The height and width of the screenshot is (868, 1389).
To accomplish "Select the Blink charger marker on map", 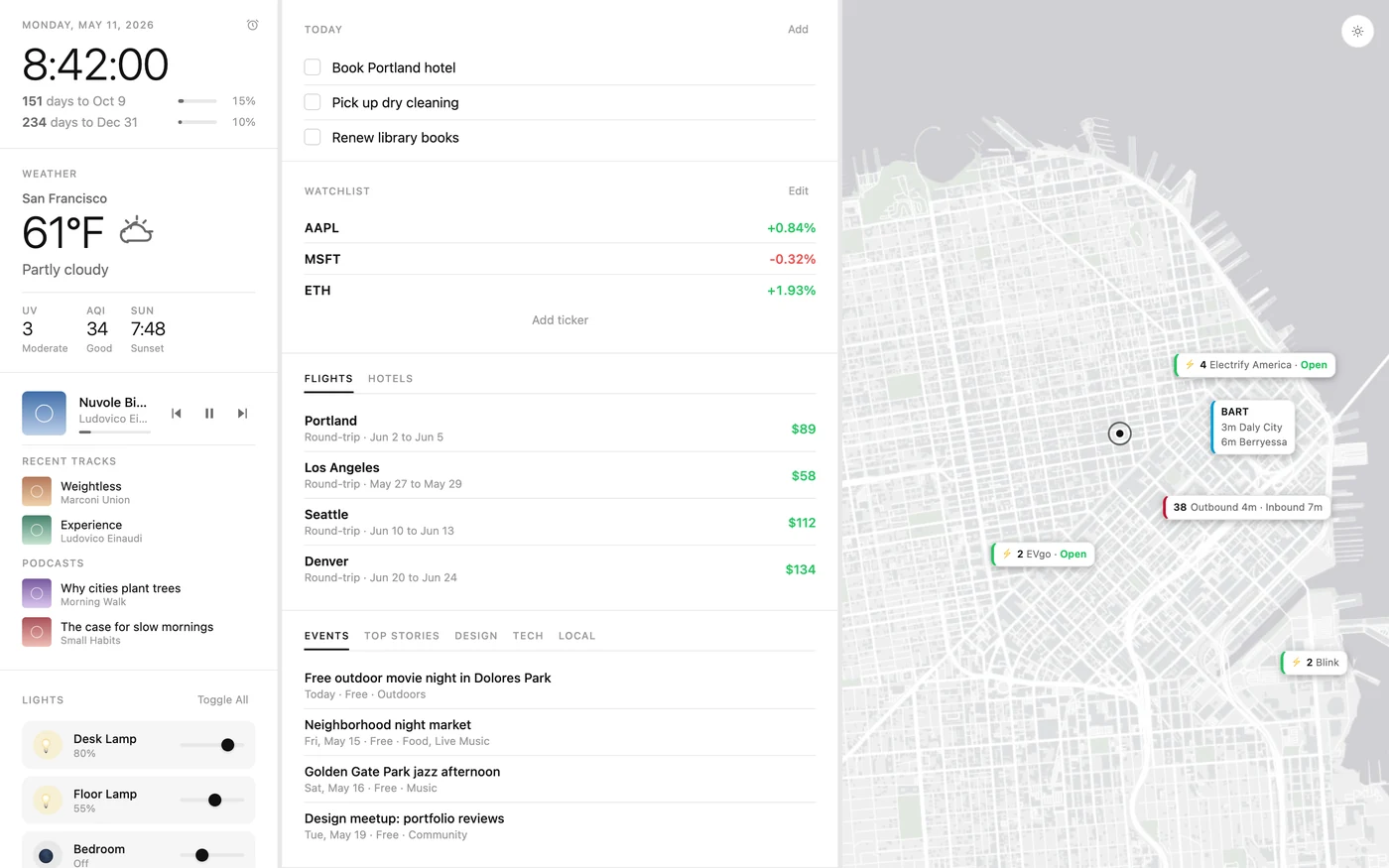I will click(1315, 663).
